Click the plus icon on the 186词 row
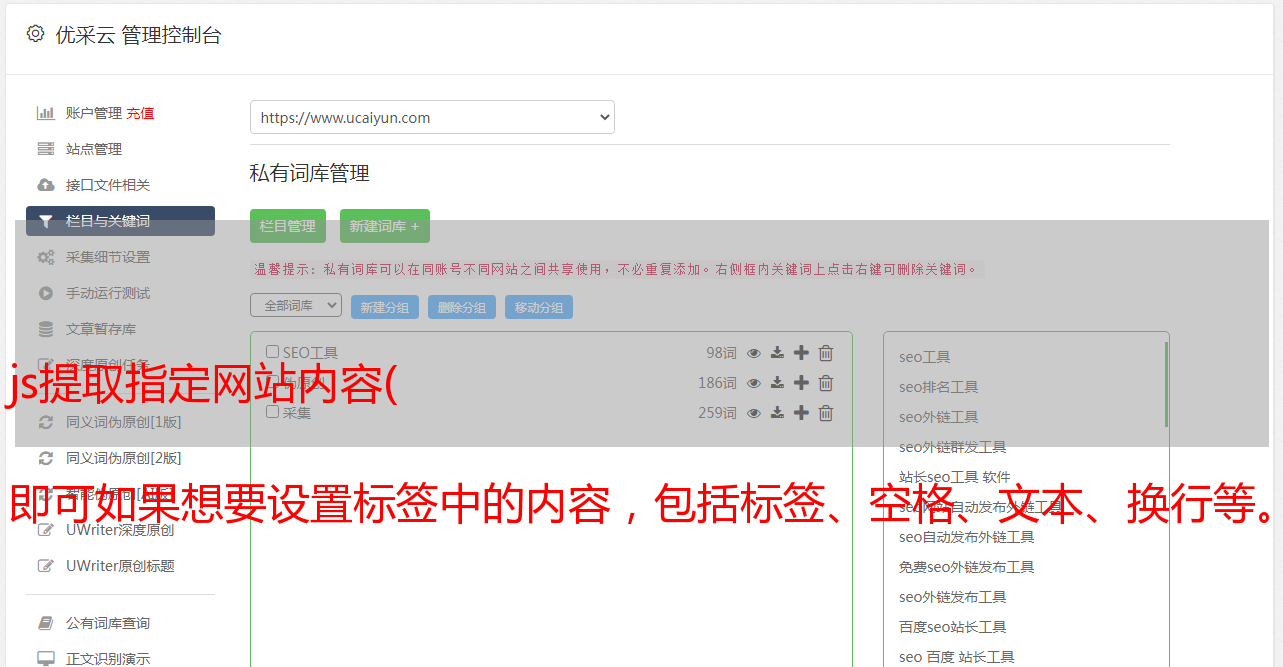 801,383
